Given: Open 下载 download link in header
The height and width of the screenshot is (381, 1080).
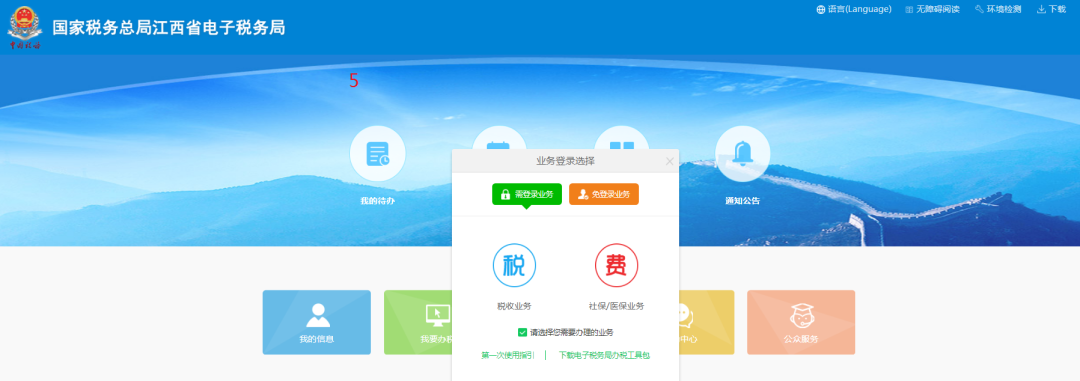Looking at the screenshot, I should 1052,9.
